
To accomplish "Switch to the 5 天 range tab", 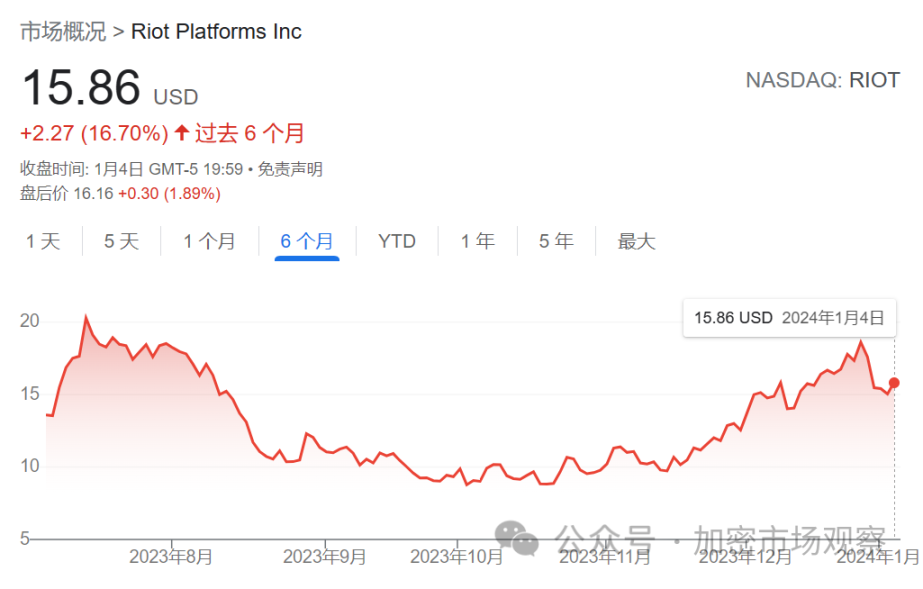I will point(121,241).
